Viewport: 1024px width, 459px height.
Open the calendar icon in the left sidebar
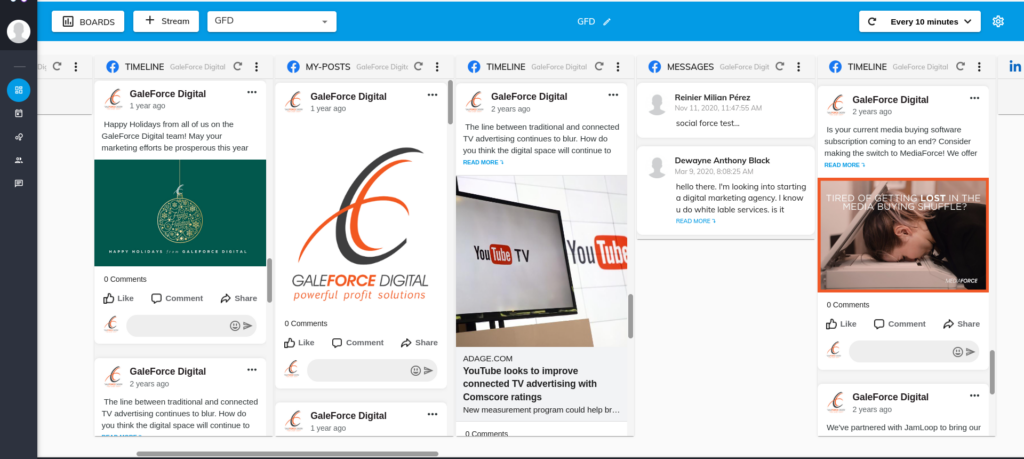click(x=18, y=113)
